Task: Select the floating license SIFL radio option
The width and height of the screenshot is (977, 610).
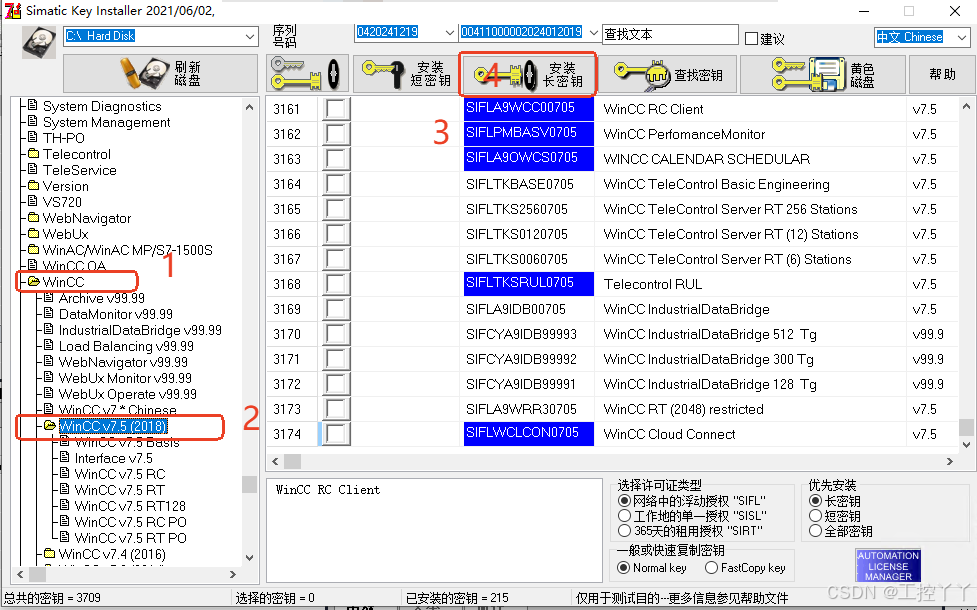Action: 624,500
